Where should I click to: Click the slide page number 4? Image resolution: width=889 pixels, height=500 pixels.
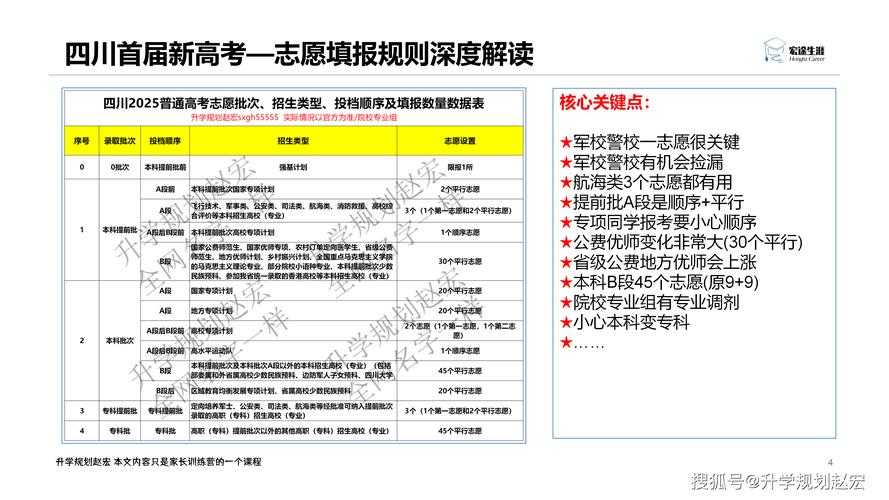coord(830,462)
